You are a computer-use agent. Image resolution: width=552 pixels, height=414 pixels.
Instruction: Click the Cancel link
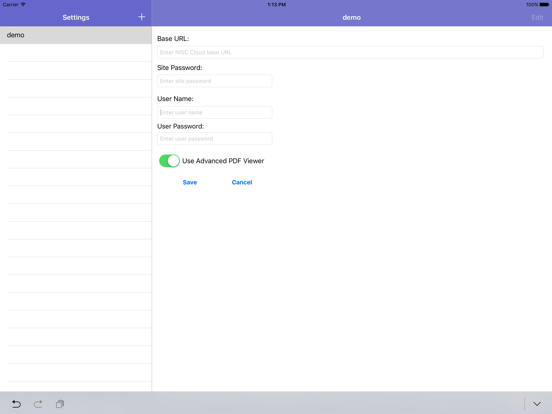click(242, 182)
